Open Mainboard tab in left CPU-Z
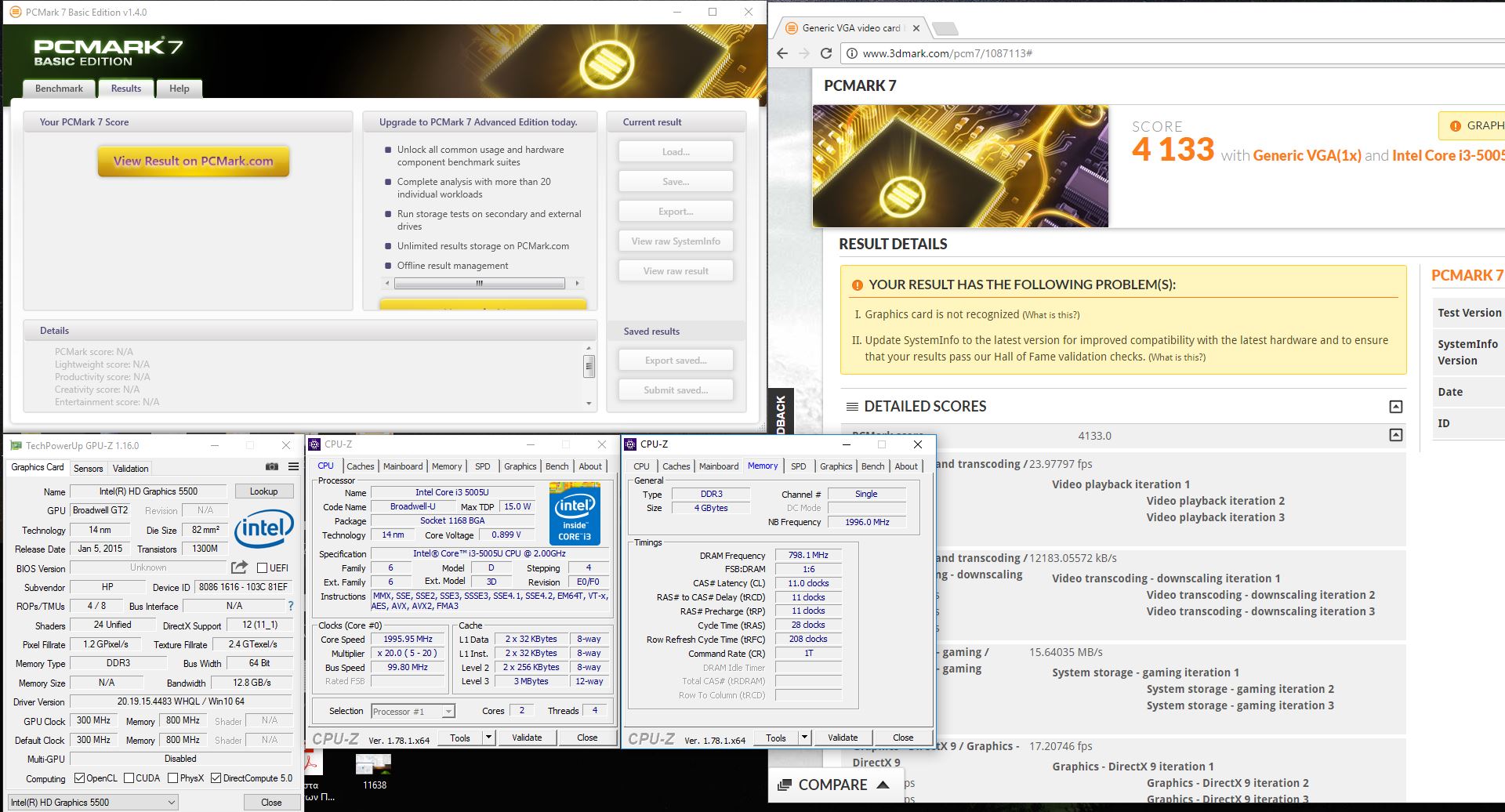The width and height of the screenshot is (1505, 812). (403, 466)
